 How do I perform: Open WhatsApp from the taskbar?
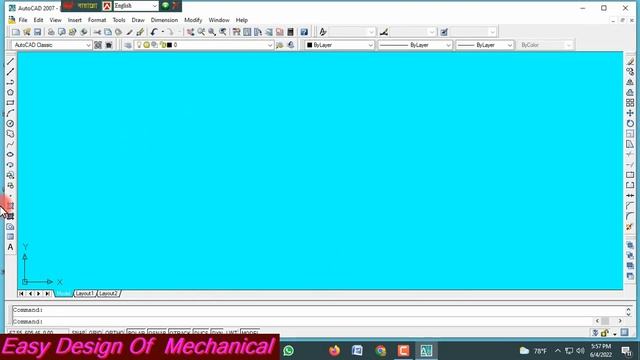289,351
